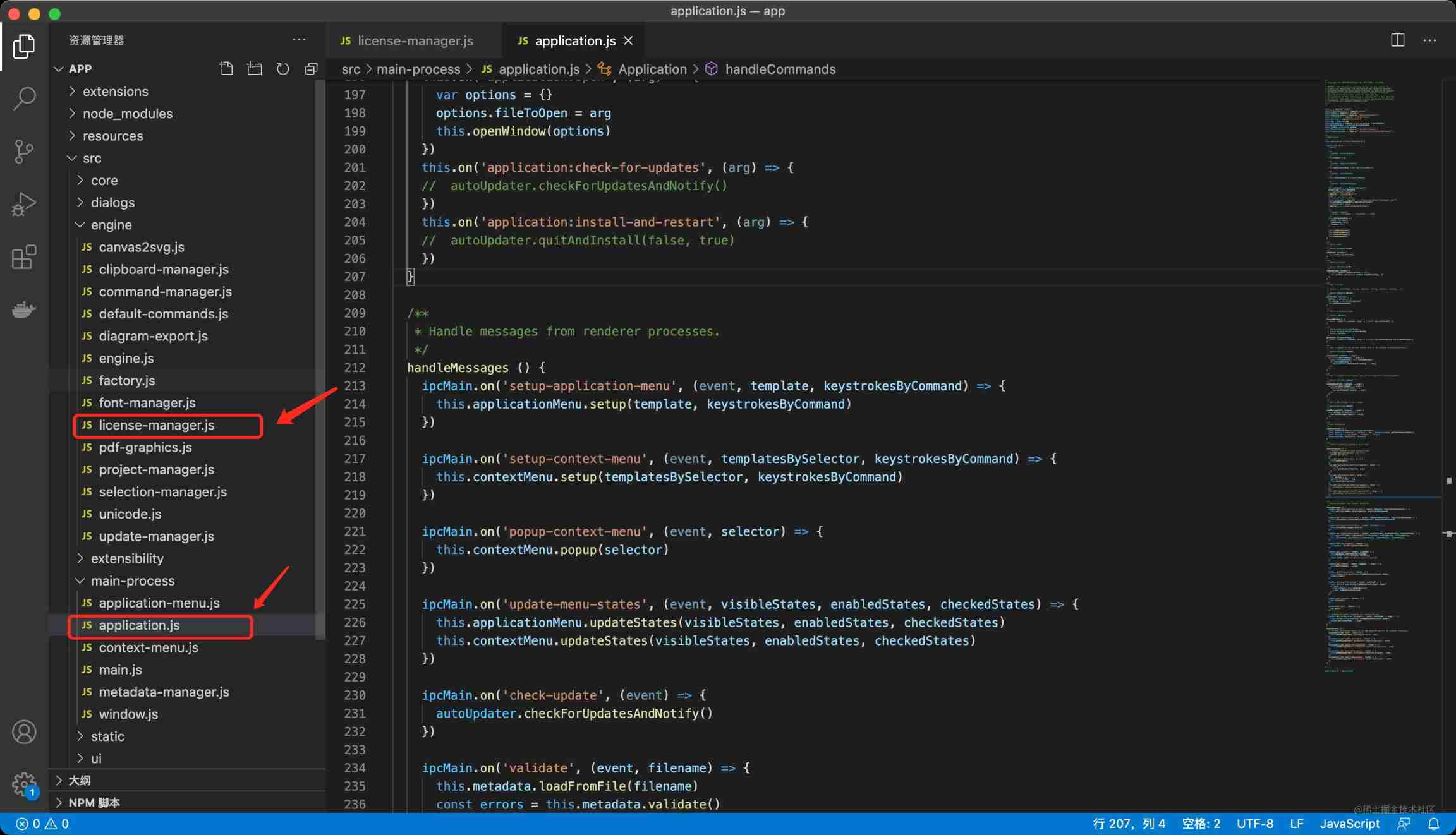
Task: Refresh the explorer tree
Action: pos(282,68)
